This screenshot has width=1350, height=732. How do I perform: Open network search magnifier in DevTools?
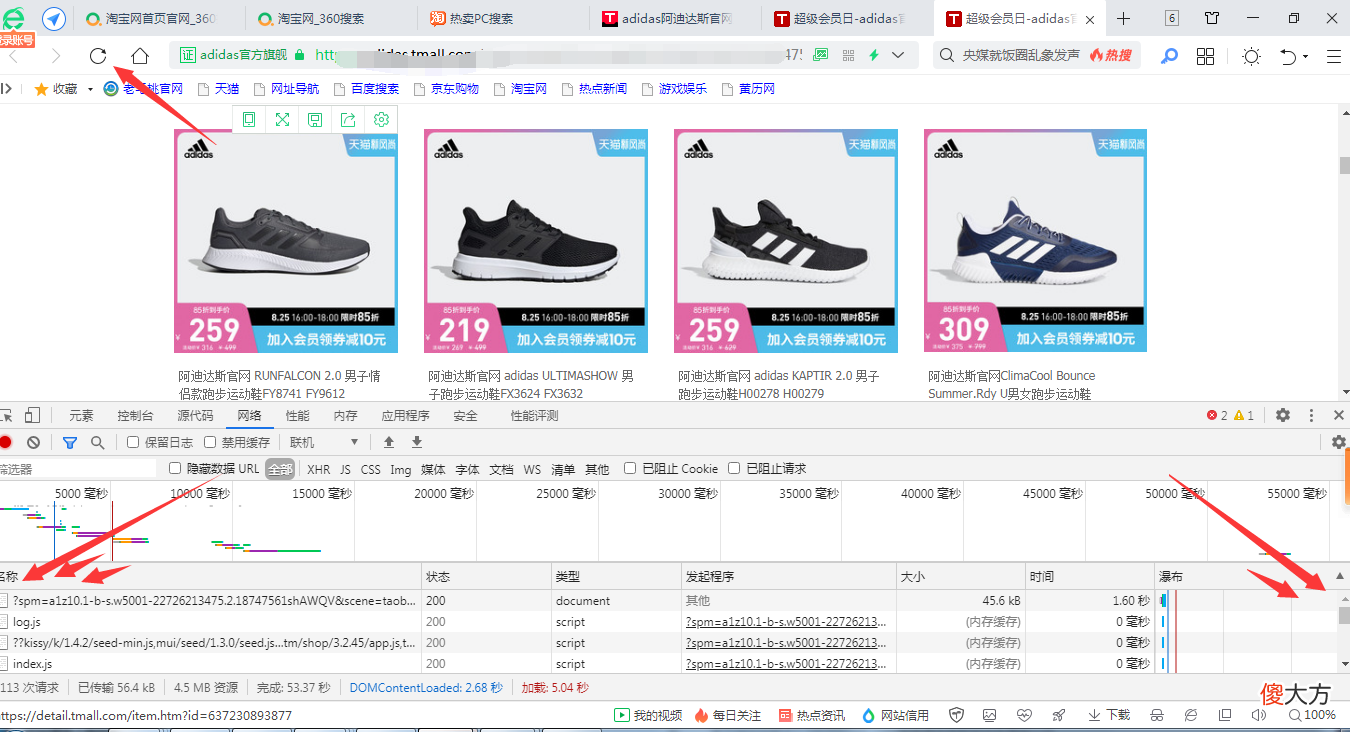point(97,442)
